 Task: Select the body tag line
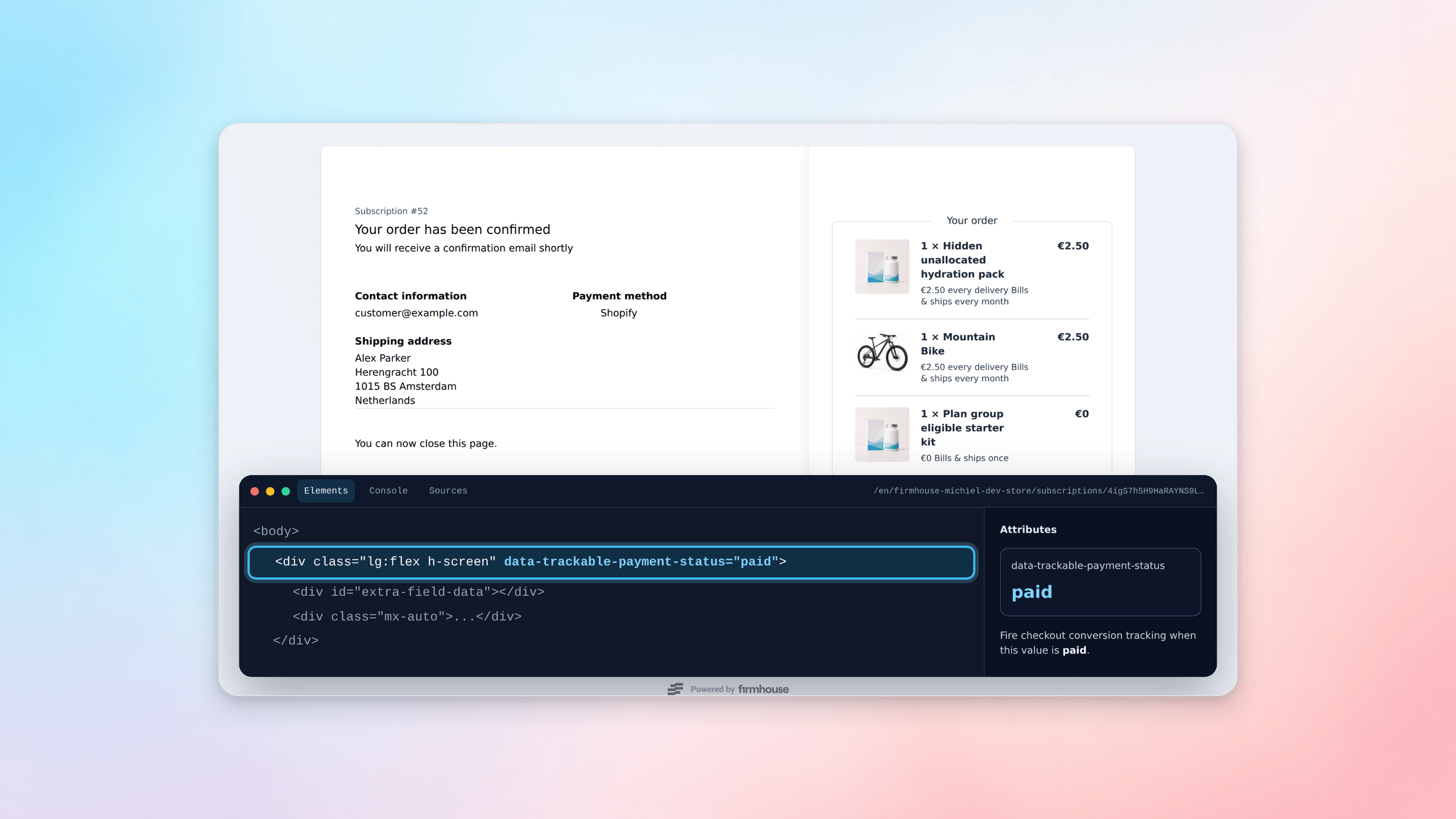tap(276, 531)
